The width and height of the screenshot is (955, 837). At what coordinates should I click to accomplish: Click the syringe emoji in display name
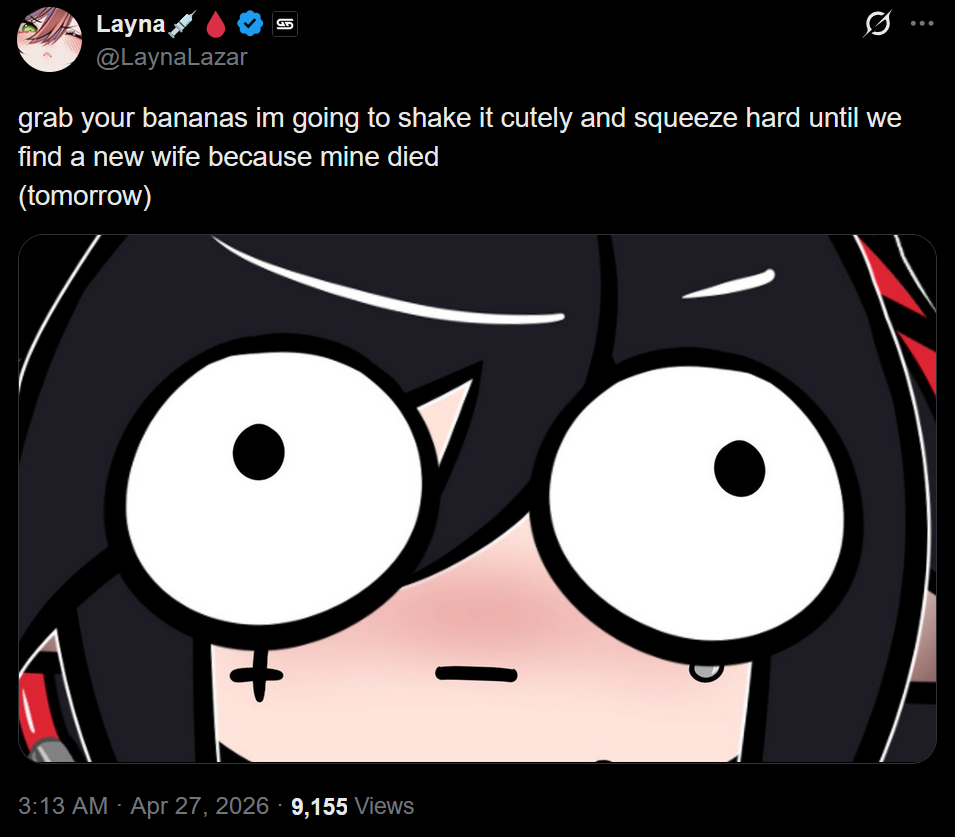[182, 24]
